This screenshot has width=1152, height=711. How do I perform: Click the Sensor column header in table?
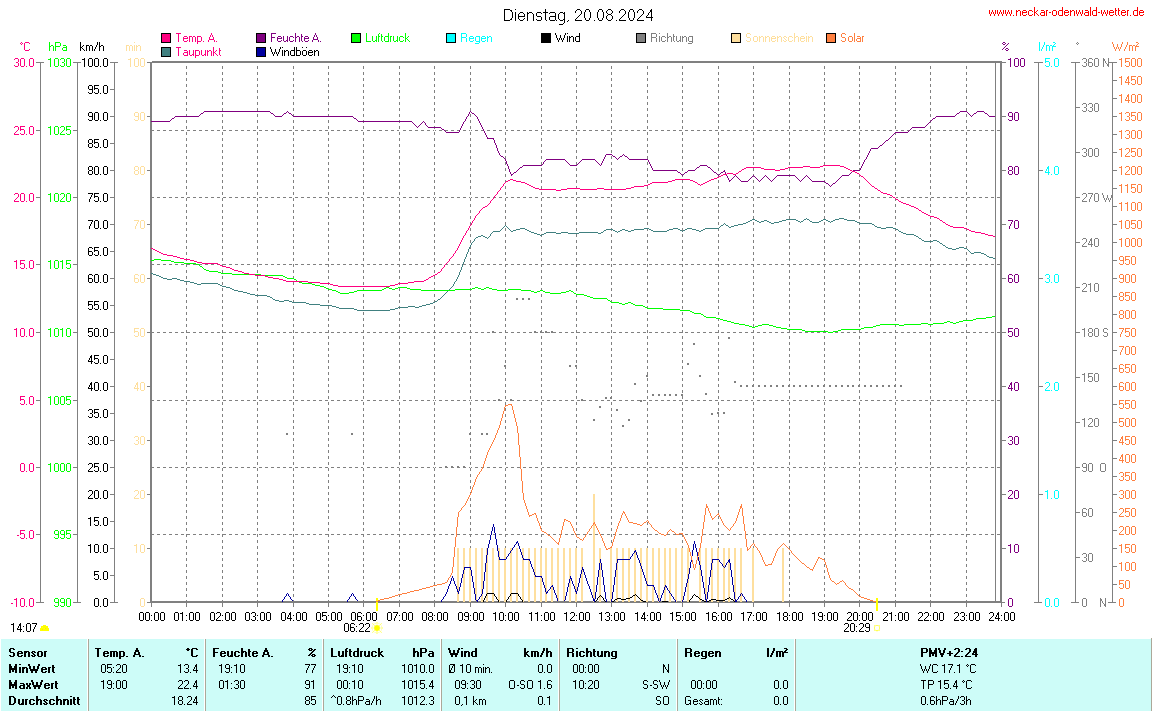27,652
